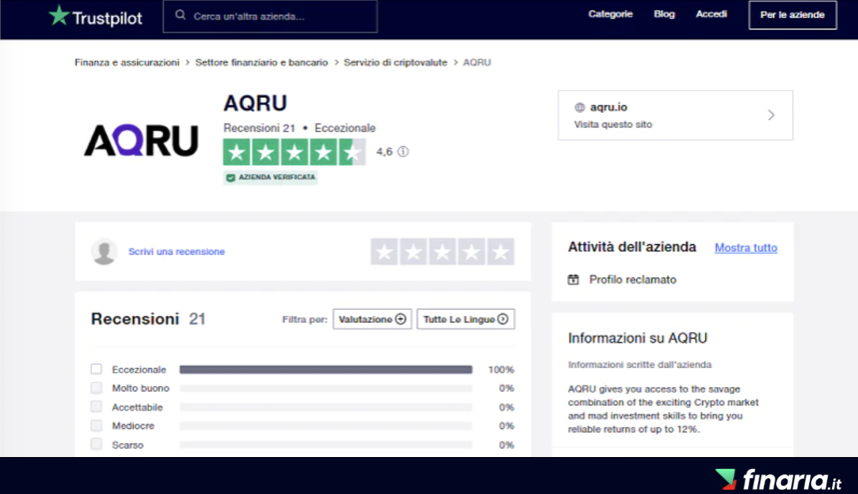The width and height of the screenshot is (858, 494).
Task: Click the Scarso 0% rating bar
Action: click(x=326, y=445)
